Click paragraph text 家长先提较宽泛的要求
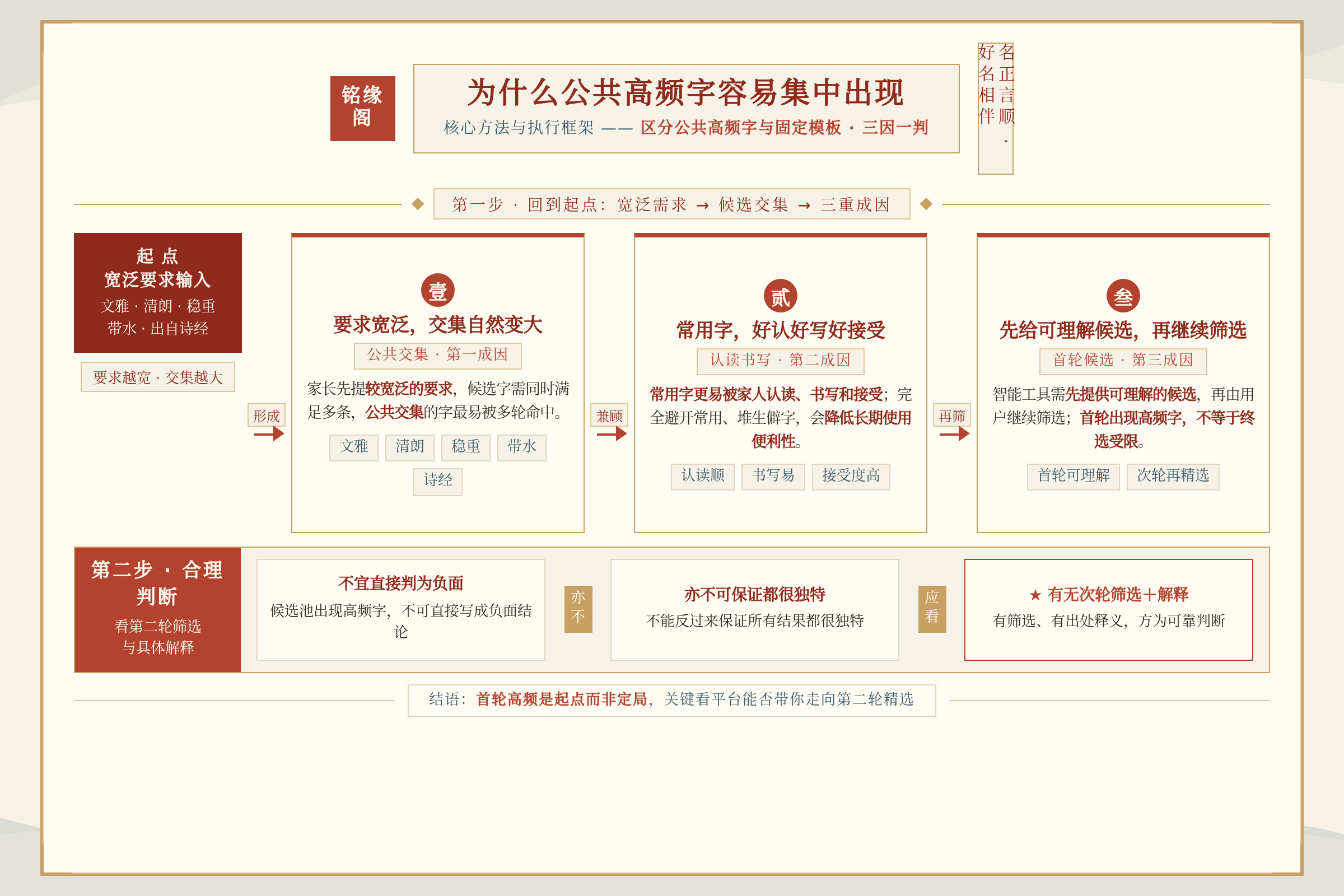The width and height of the screenshot is (1344, 896). [381, 389]
